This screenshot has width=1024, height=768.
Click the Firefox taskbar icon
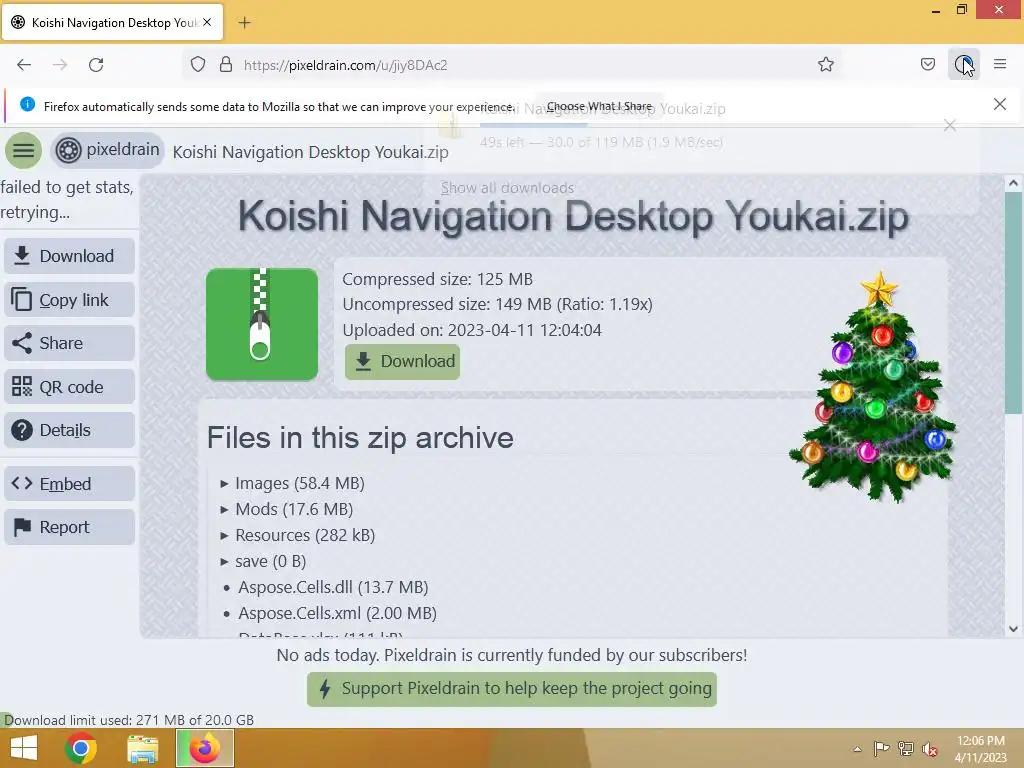pos(205,748)
